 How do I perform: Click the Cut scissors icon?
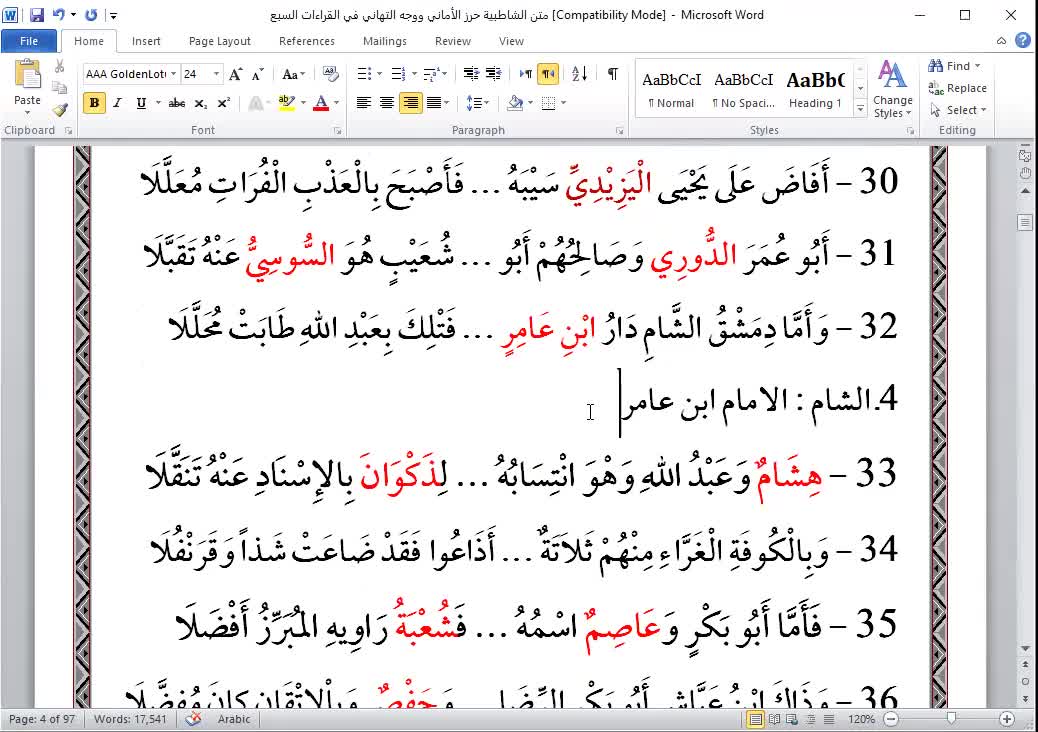pyautogui.click(x=60, y=66)
